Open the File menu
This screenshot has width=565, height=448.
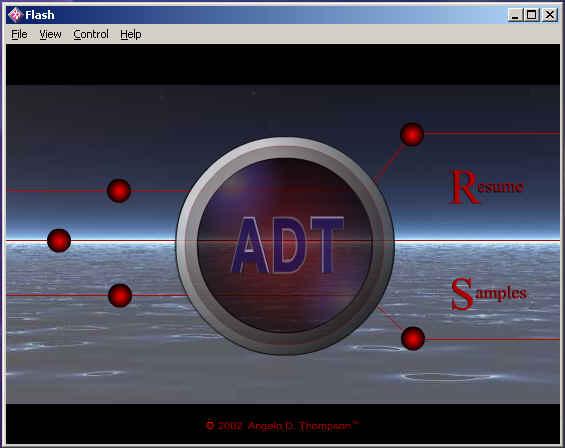pos(19,34)
